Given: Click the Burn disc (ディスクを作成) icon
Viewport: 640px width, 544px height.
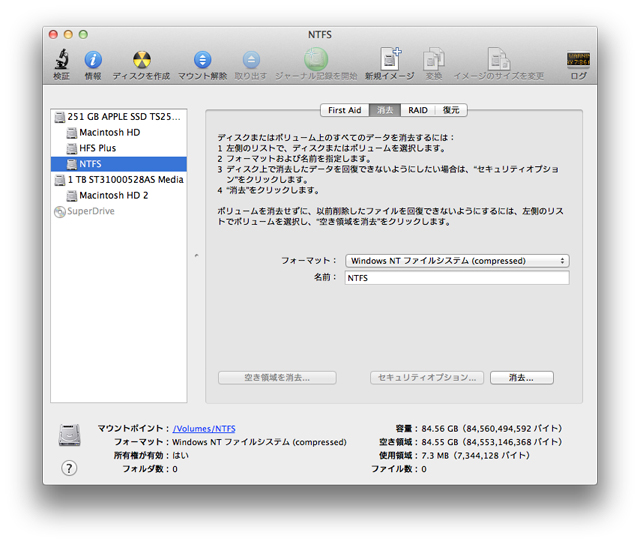Looking at the screenshot, I should [x=142, y=60].
